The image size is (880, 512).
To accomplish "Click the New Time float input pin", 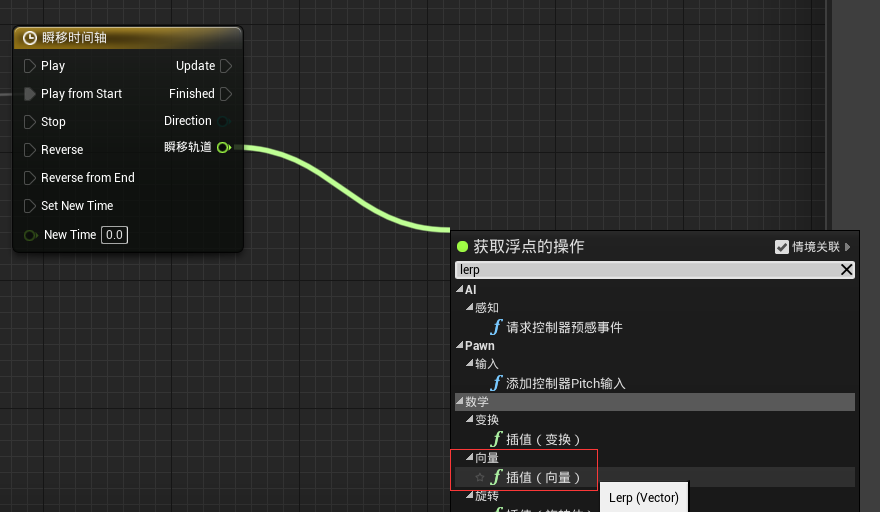I will [x=30, y=235].
